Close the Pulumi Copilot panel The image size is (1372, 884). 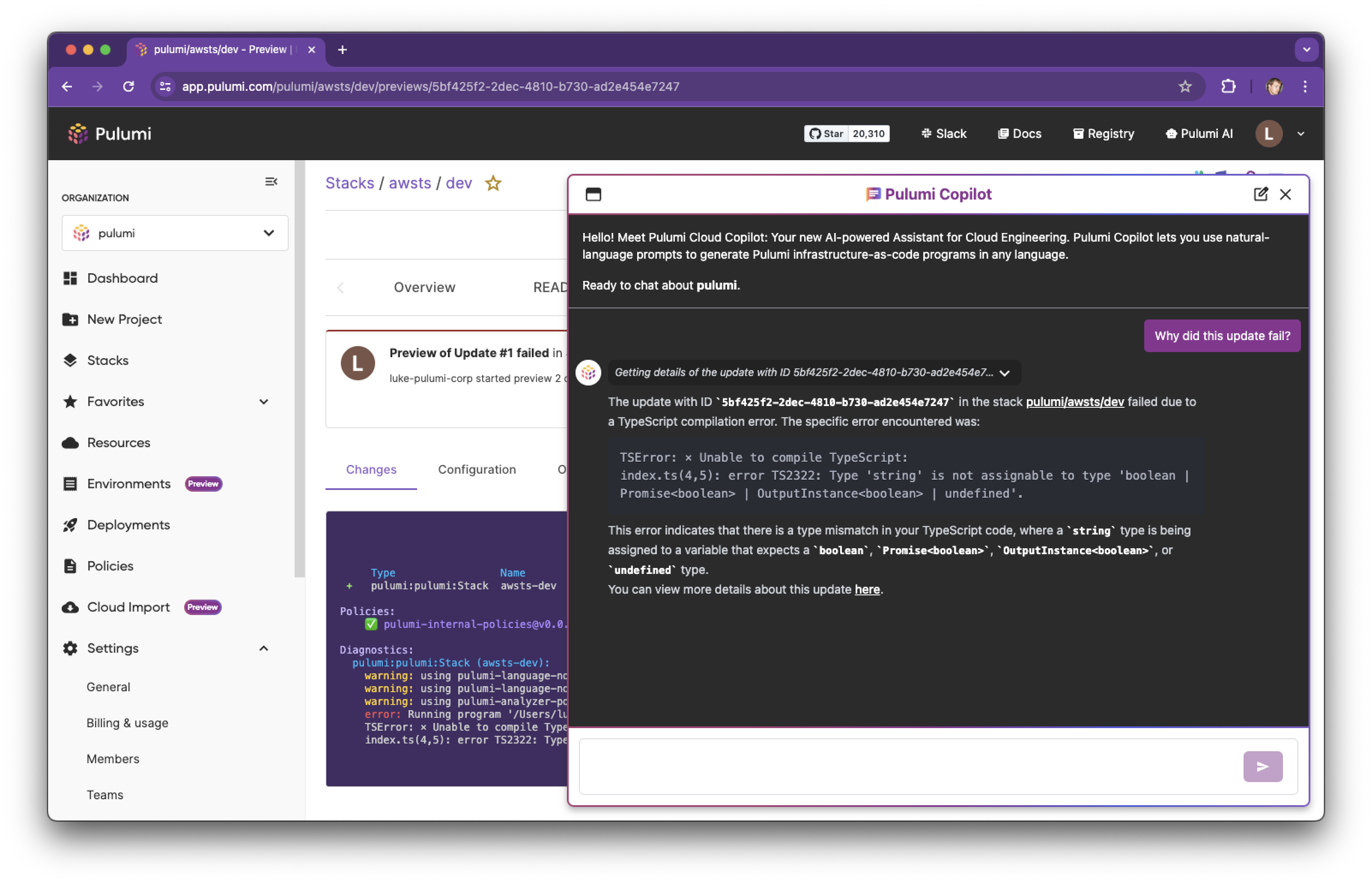pyautogui.click(x=1286, y=194)
